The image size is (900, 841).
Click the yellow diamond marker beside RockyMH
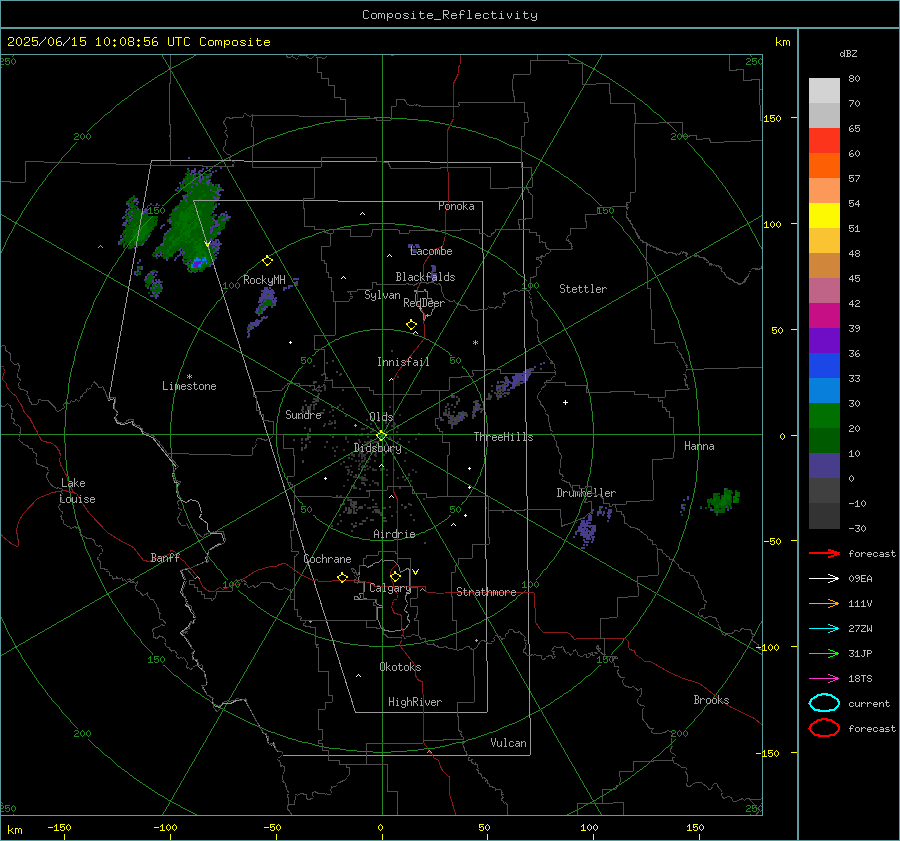[x=267, y=261]
